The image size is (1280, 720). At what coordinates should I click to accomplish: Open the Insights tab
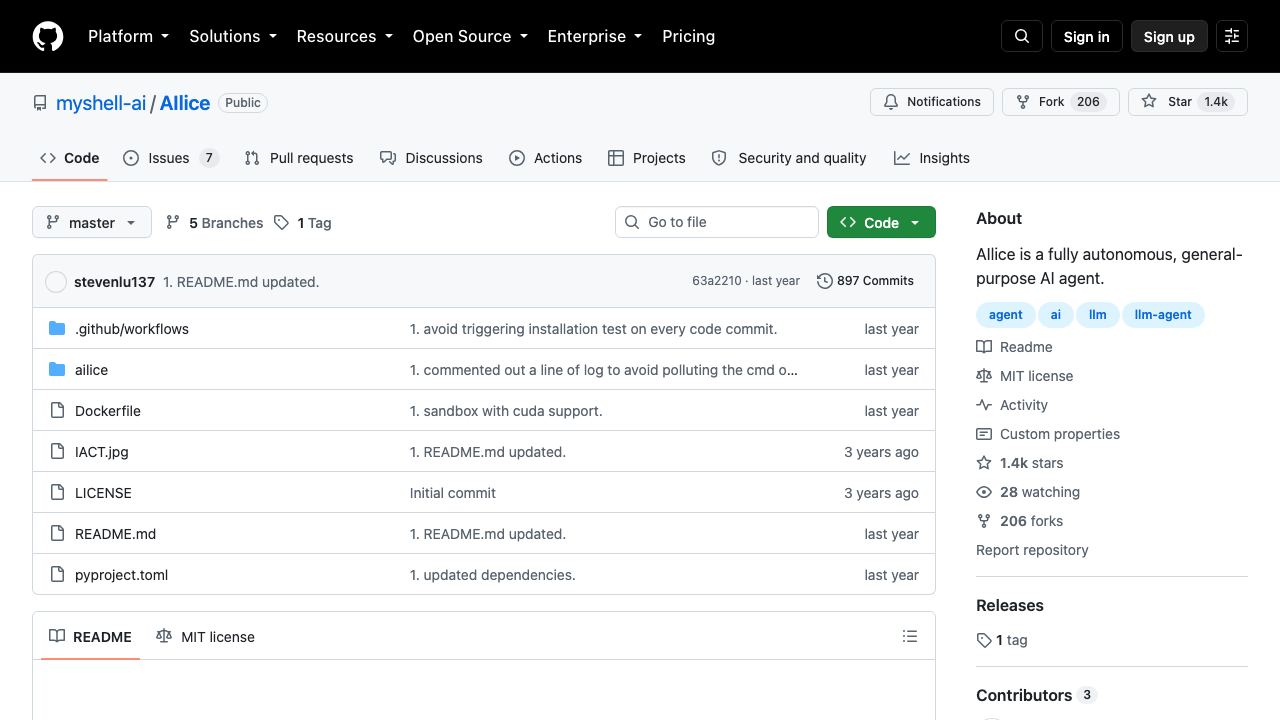click(x=932, y=158)
